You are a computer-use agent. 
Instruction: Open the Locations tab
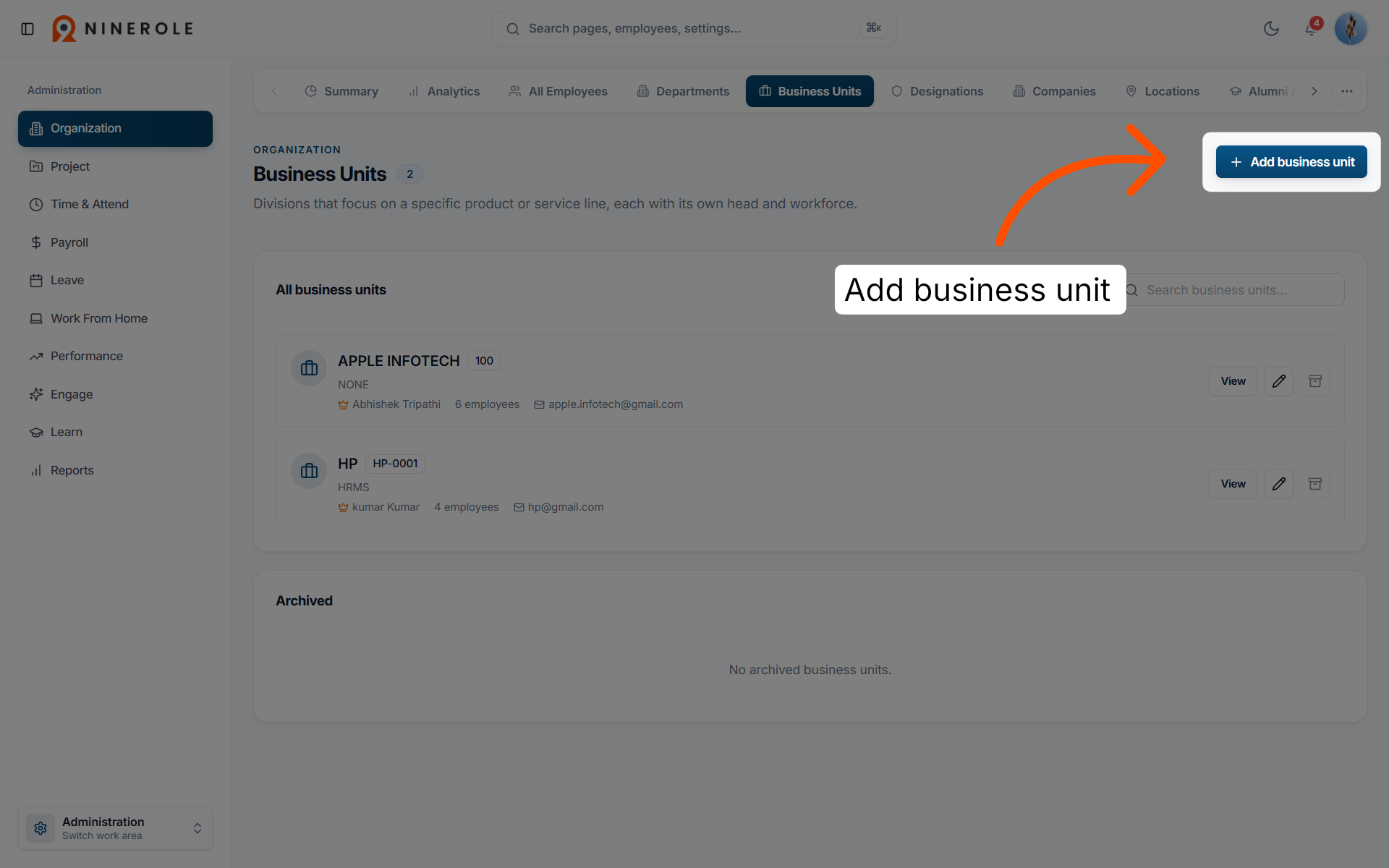click(x=1163, y=91)
